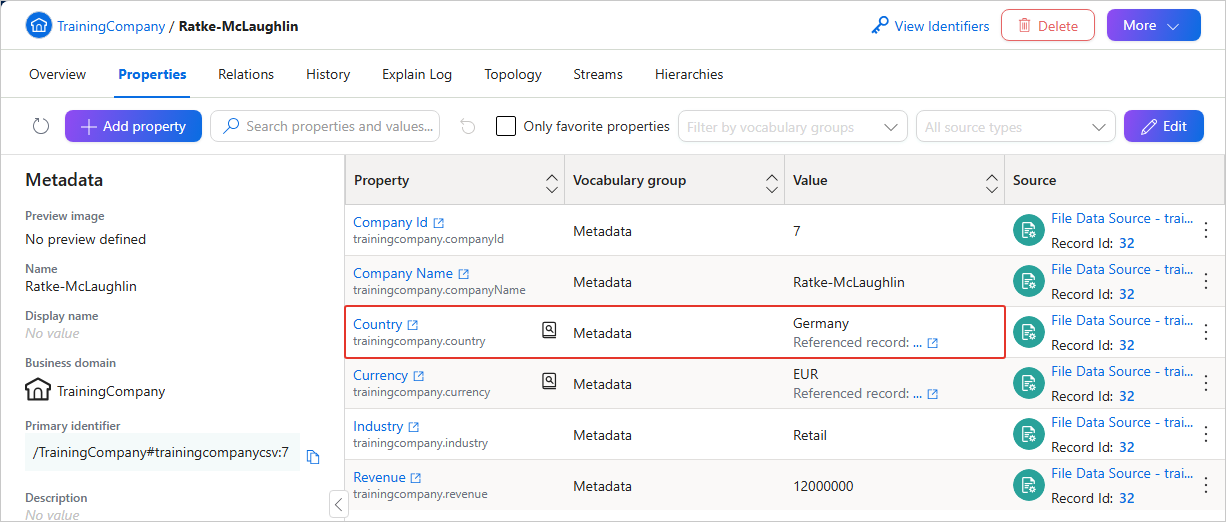
Task: Open more options menu for Currency row
Action: [x=1206, y=384]
